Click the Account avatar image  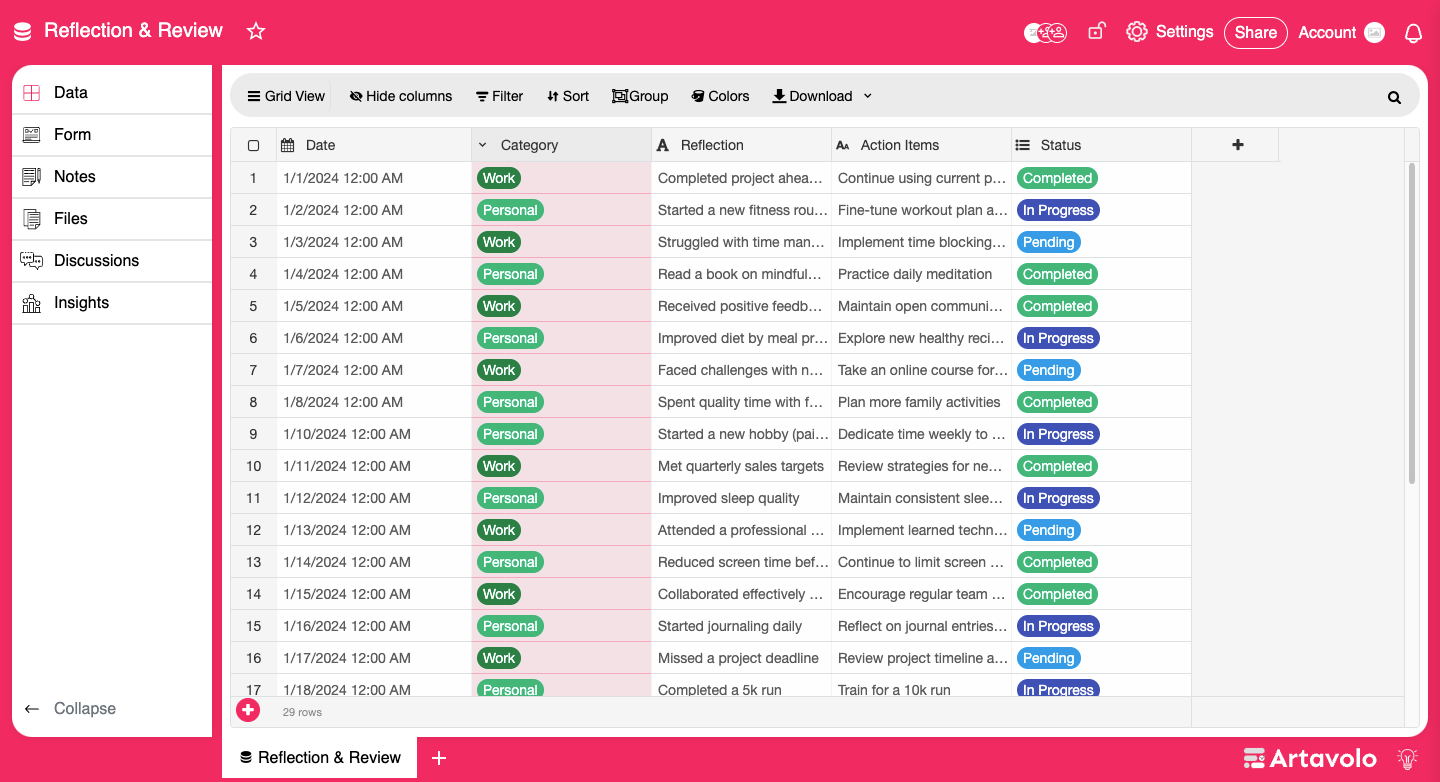[x=1375, y=32]
